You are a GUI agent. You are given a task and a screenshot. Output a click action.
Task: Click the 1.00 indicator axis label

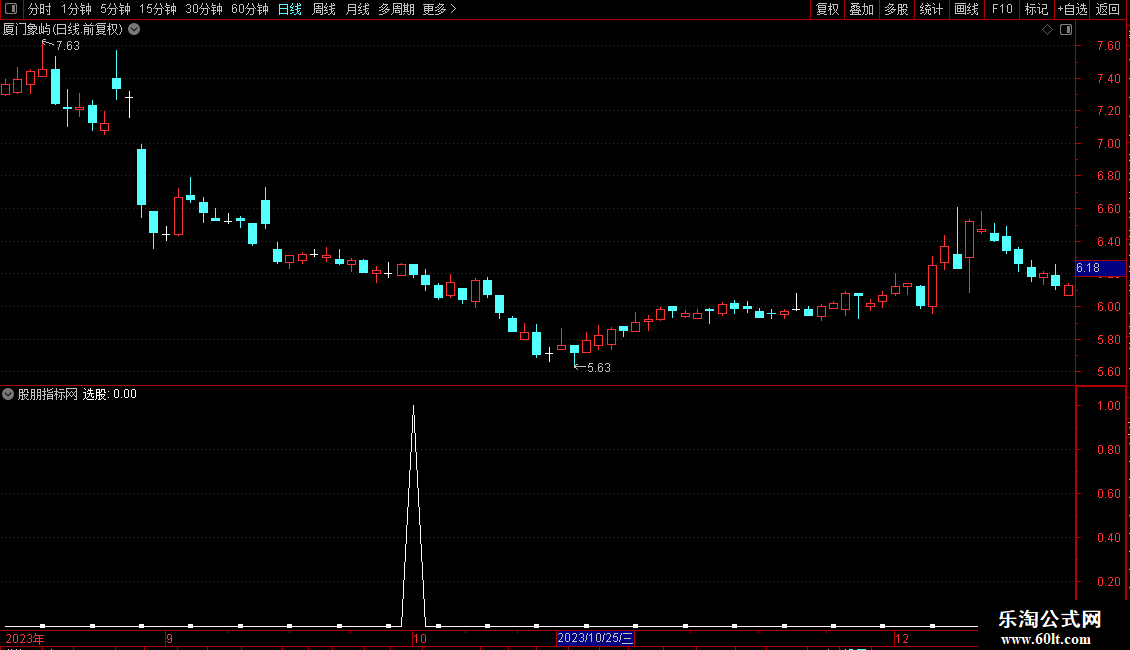coord(1108,406)
